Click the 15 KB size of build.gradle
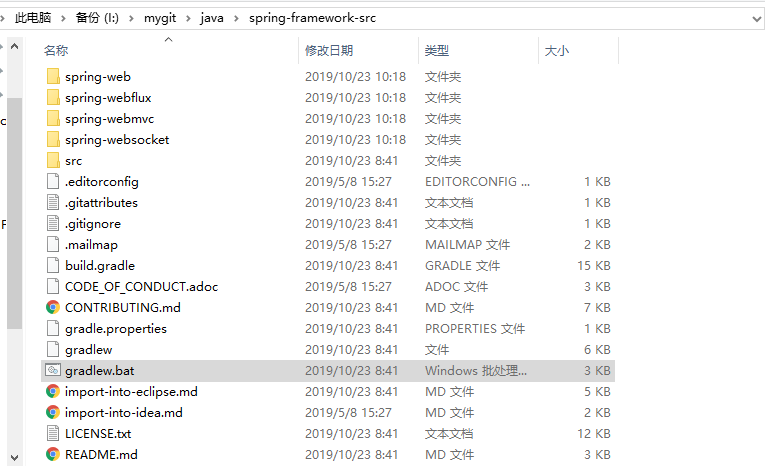Screen dimensions: 765x466 click(594, 265)
